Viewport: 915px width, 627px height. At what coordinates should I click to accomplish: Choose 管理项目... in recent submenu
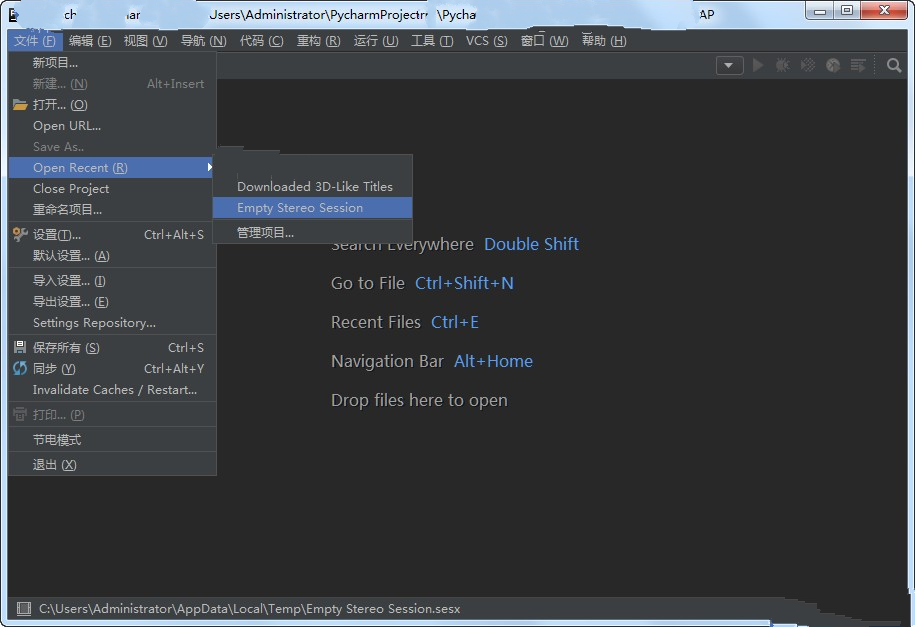pos(313,232)
